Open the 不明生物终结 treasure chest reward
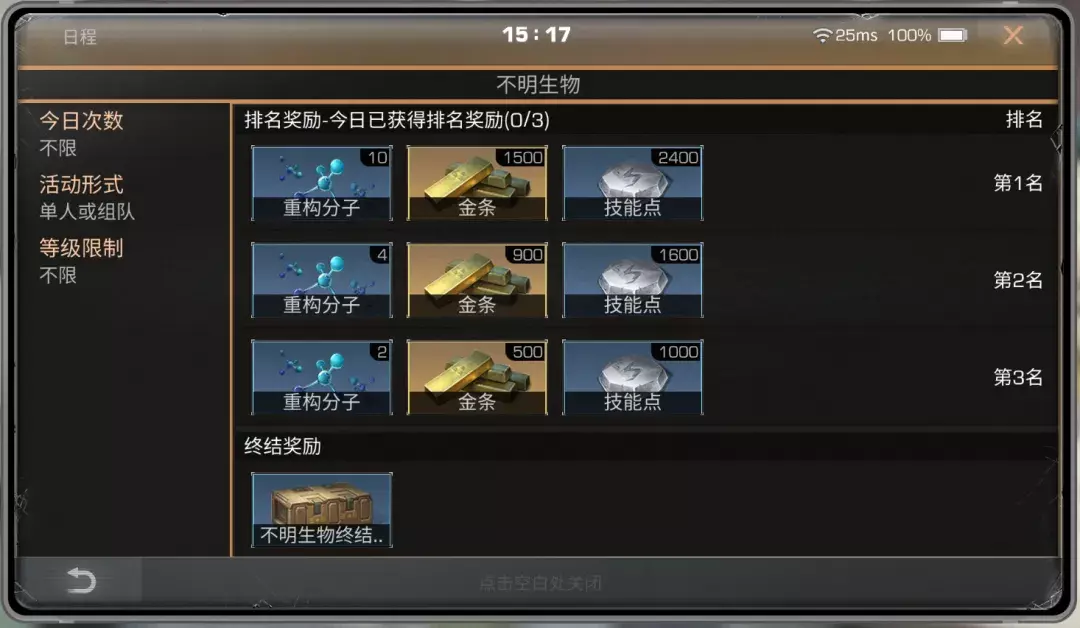The height and width of the screenshot is (628, 1080). coord(322,510)
